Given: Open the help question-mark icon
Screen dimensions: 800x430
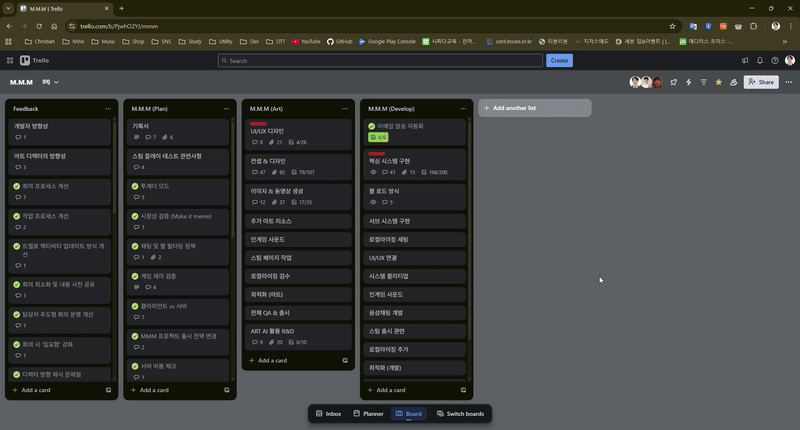Looking at the screenshot, I should [x=774, y=60].
